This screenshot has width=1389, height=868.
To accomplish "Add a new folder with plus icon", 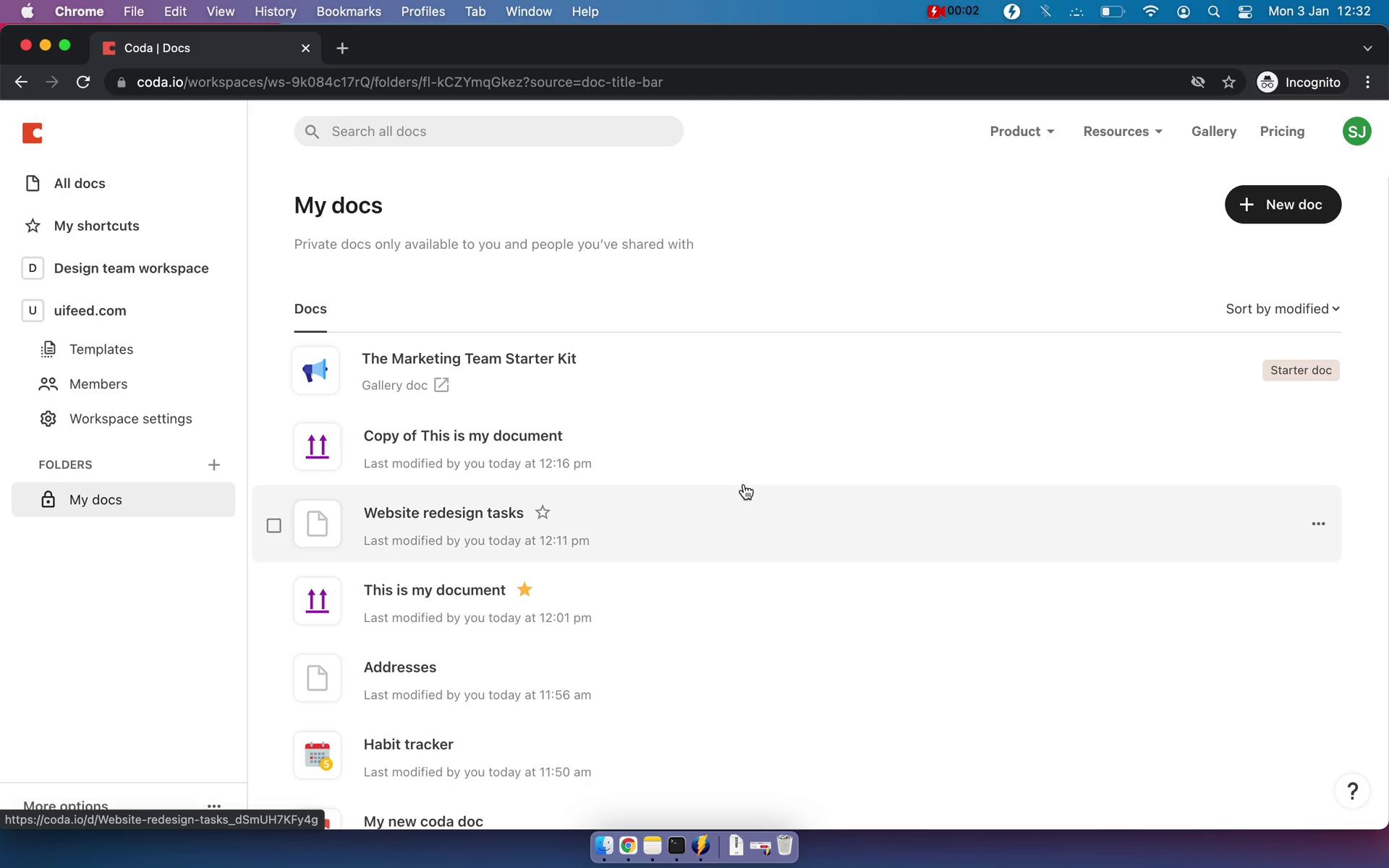I will pos(214,465).
